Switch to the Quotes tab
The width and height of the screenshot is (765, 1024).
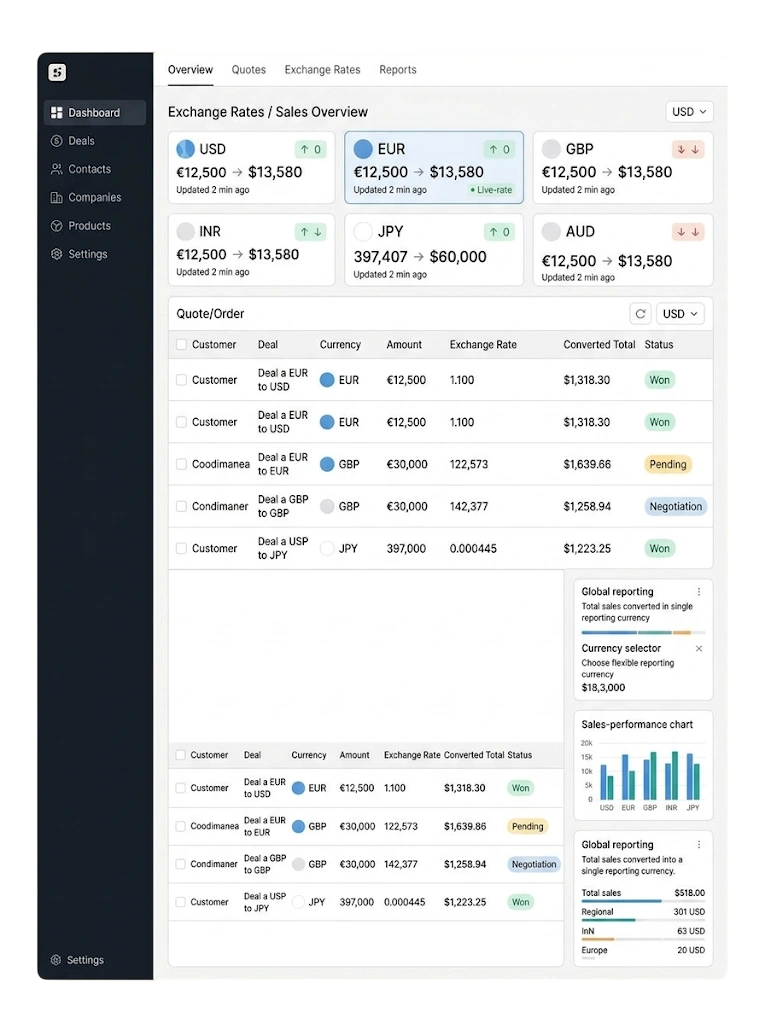249,70
